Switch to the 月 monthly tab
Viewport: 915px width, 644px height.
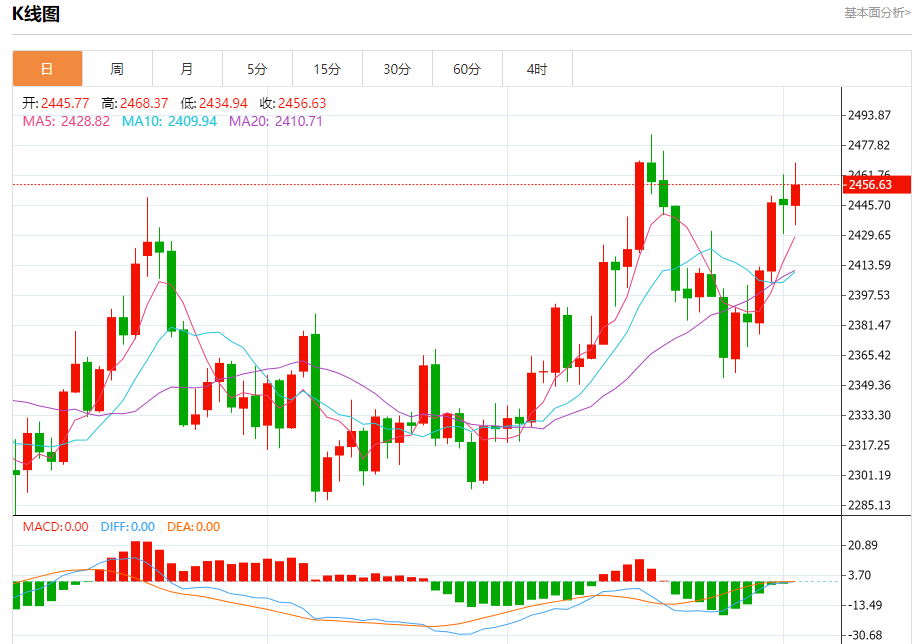point(187,69)
